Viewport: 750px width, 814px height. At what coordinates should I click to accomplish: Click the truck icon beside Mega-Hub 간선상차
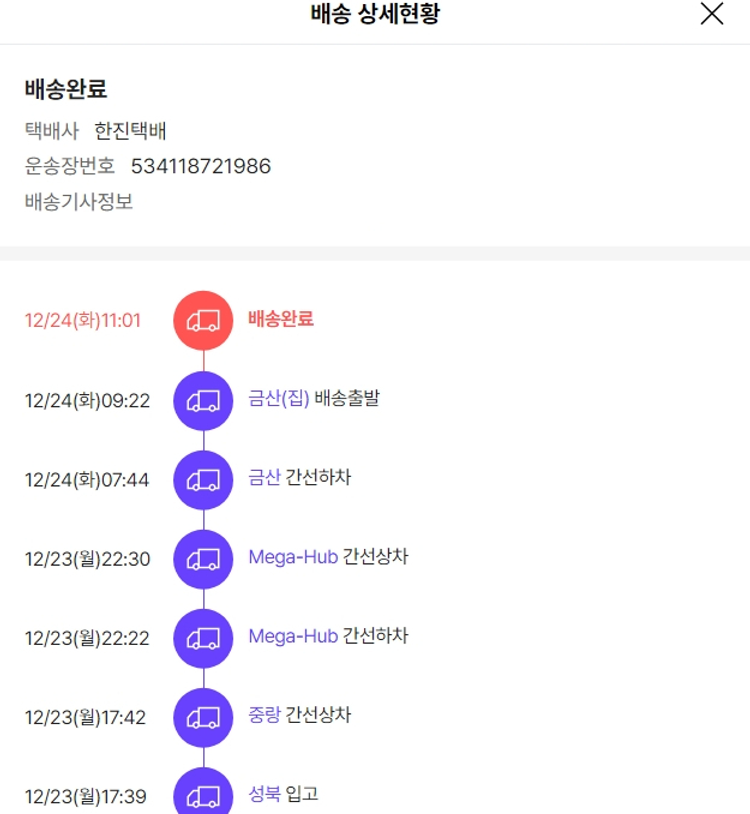pos(203,559)
